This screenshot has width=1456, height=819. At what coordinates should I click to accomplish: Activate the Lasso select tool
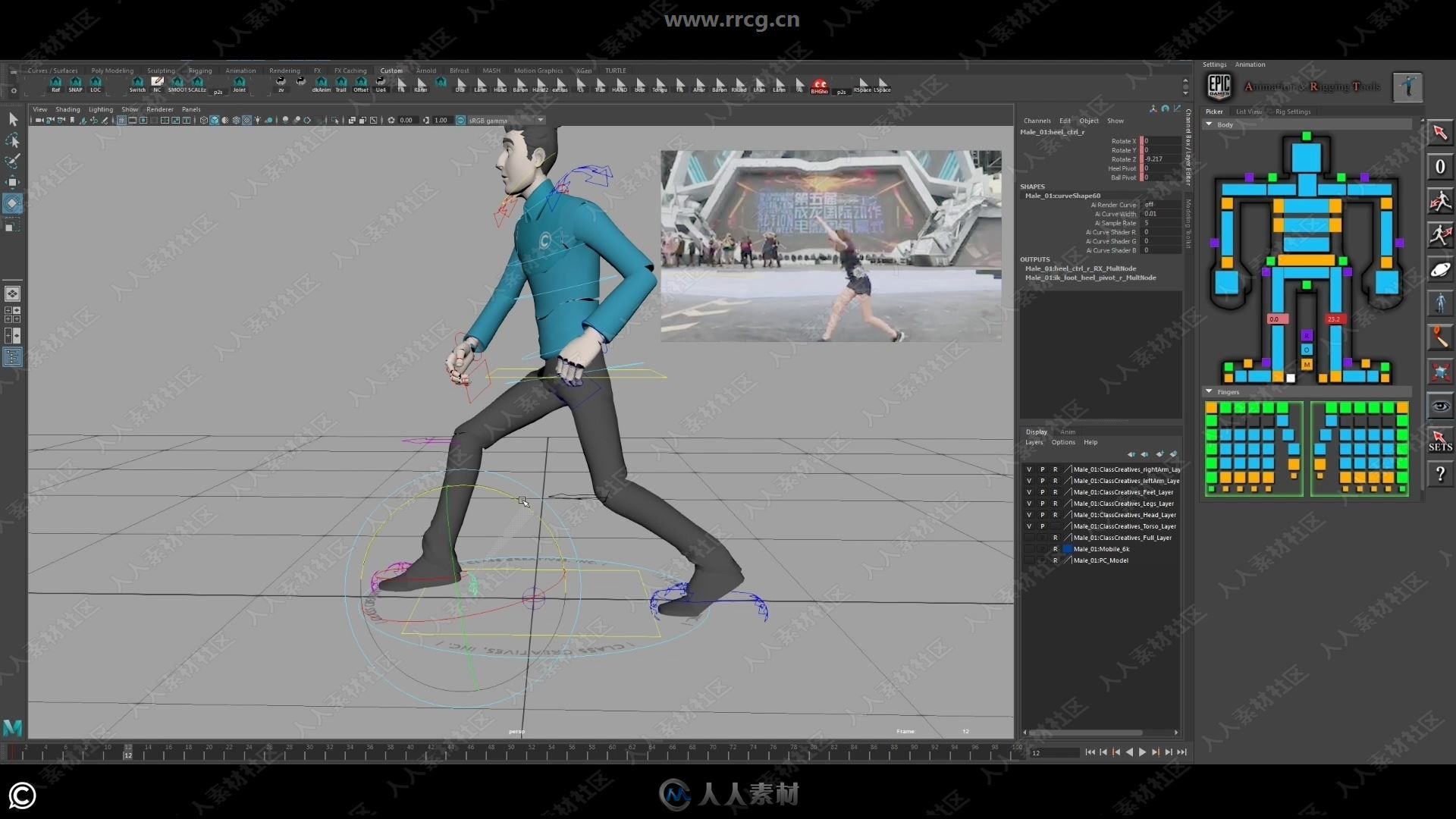pos(13,140)
